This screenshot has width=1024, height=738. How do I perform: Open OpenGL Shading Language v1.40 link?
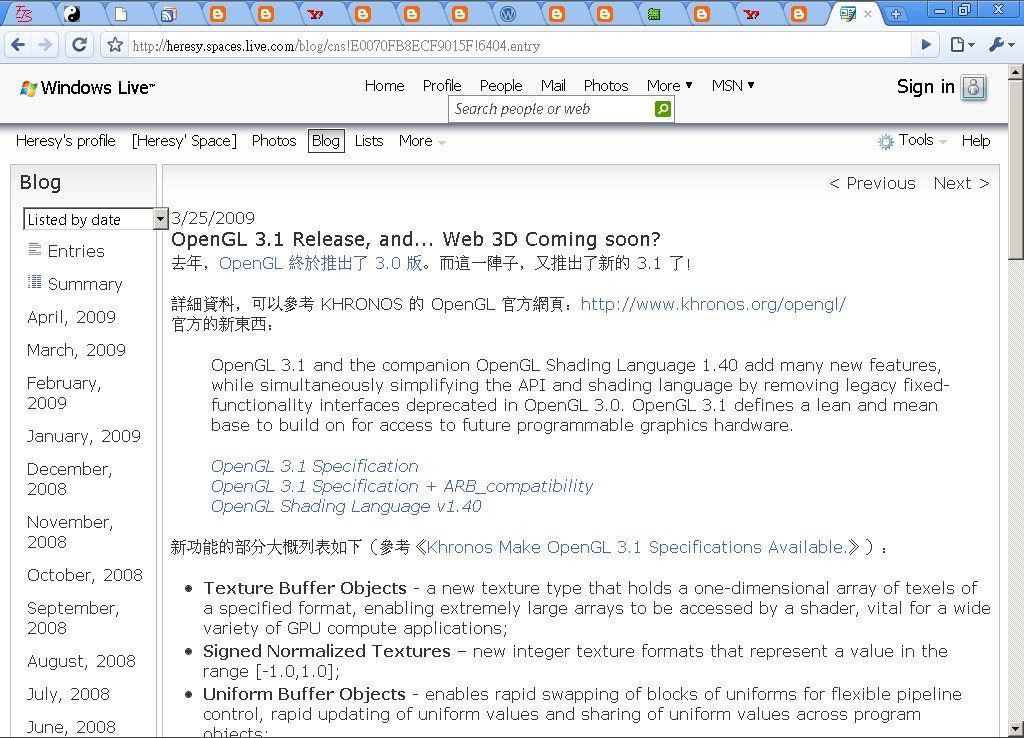click(346, 507)
